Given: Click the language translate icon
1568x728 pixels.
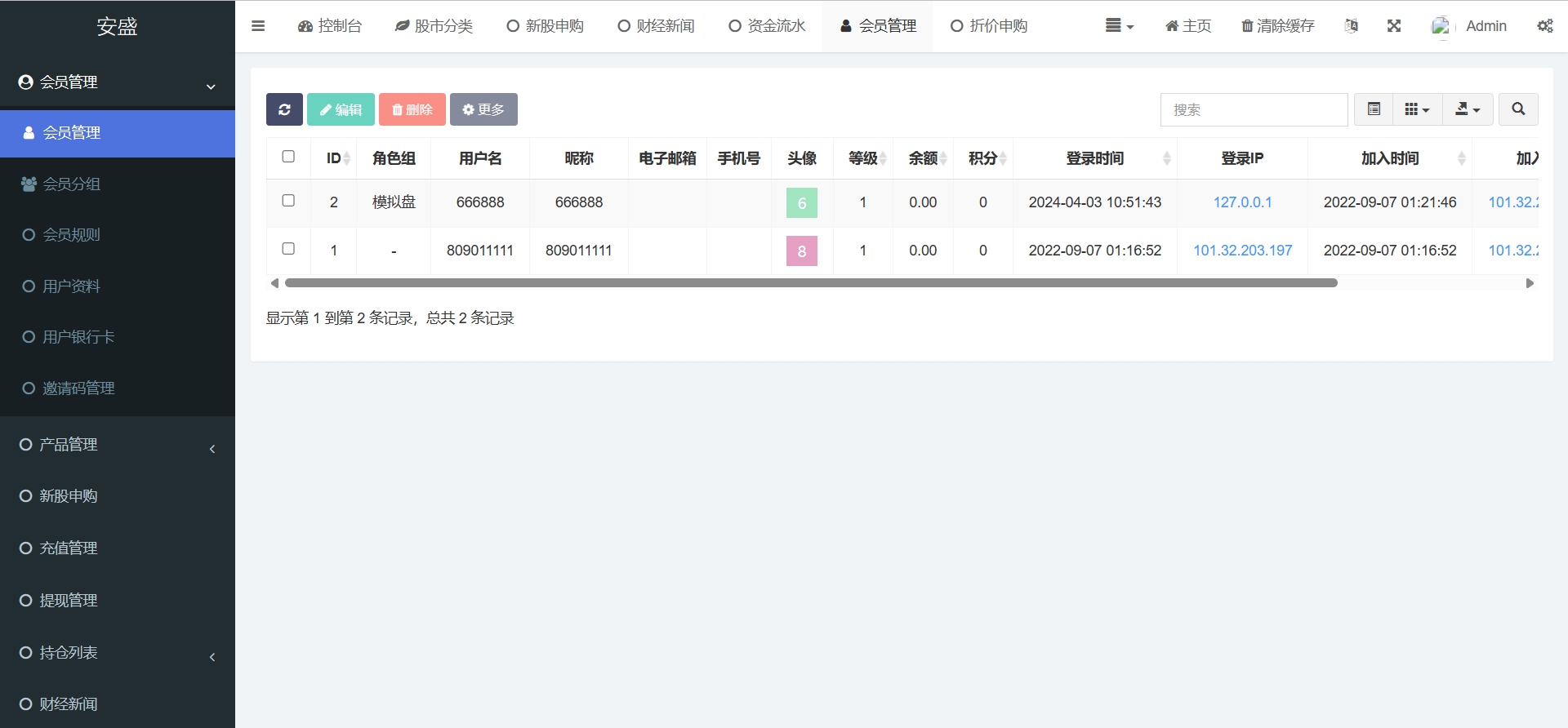Looking at the screenshot, I should [1352, 26].
